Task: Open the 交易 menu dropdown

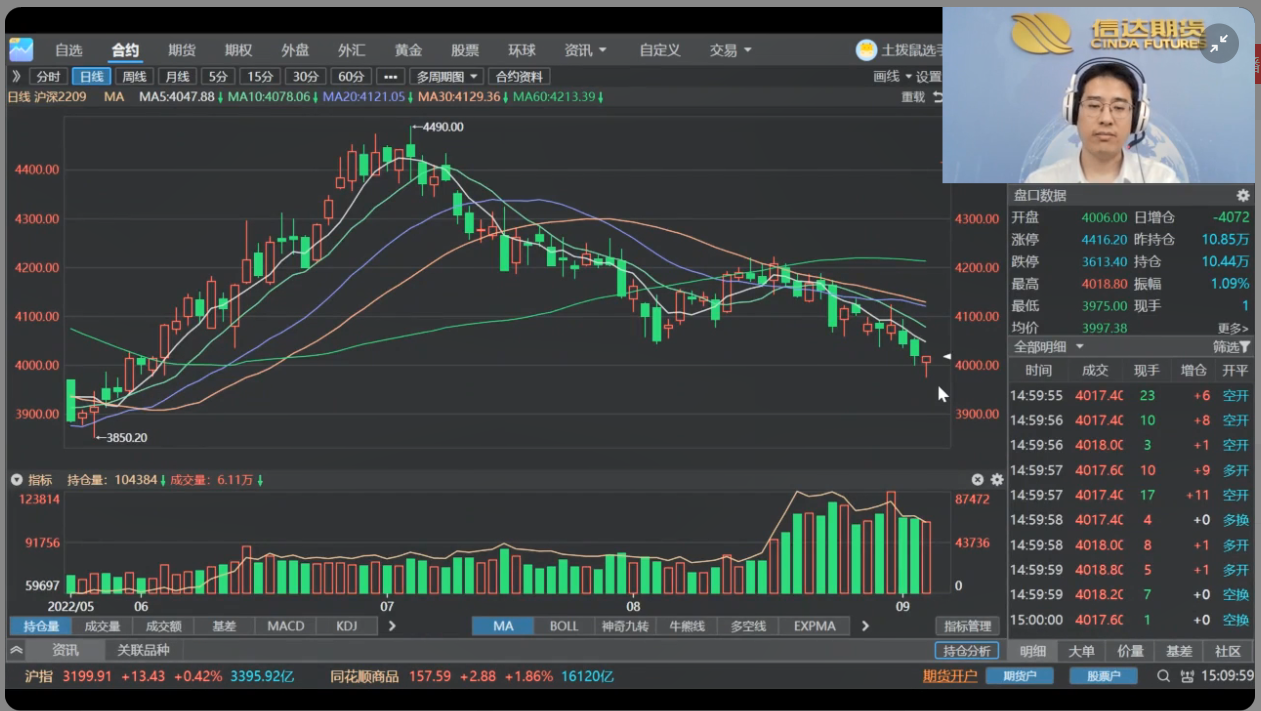Action: coord(730,50)
